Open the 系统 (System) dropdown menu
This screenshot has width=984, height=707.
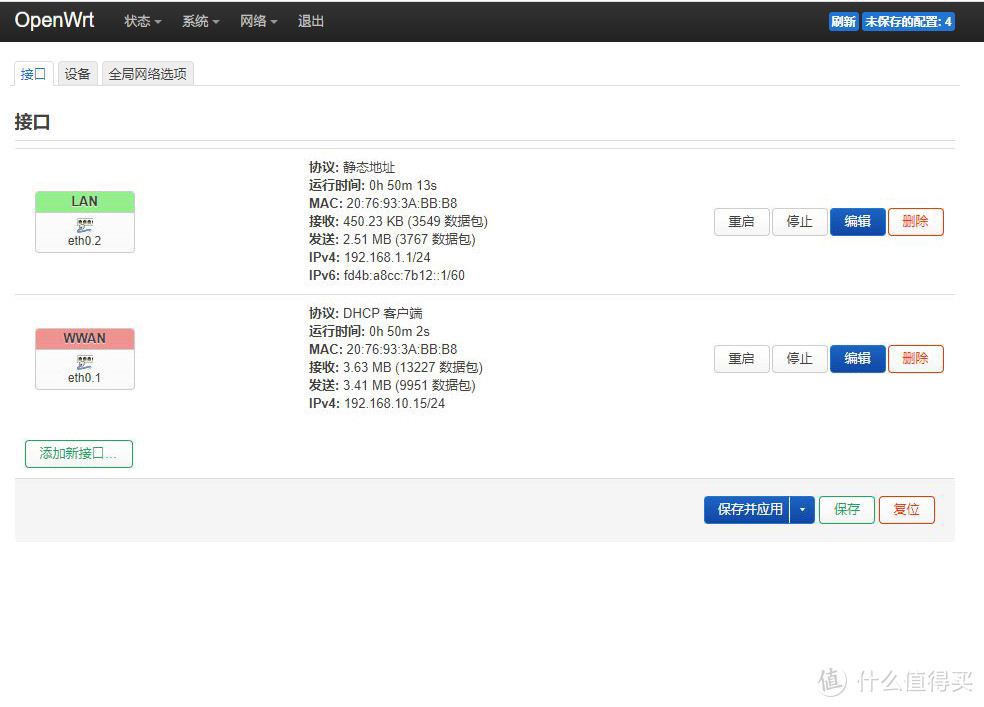[x=199, y=21]
